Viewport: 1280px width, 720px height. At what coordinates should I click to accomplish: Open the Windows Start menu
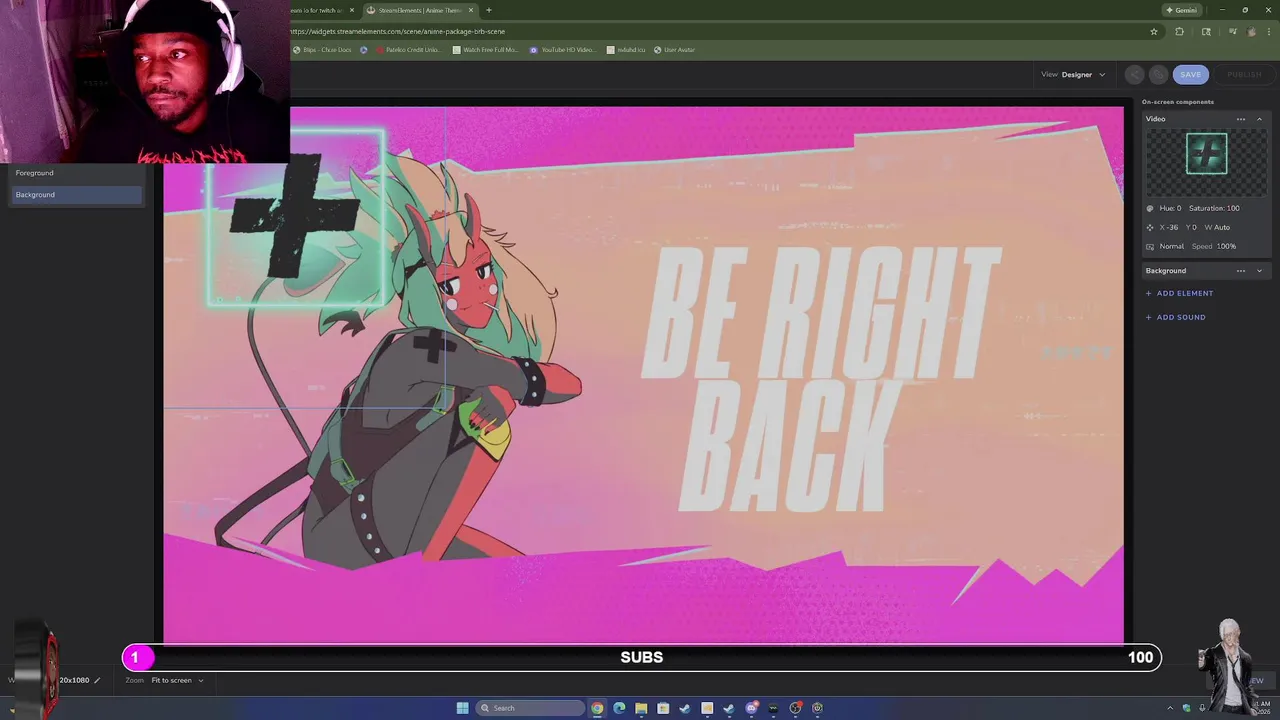tap(462, 708)
